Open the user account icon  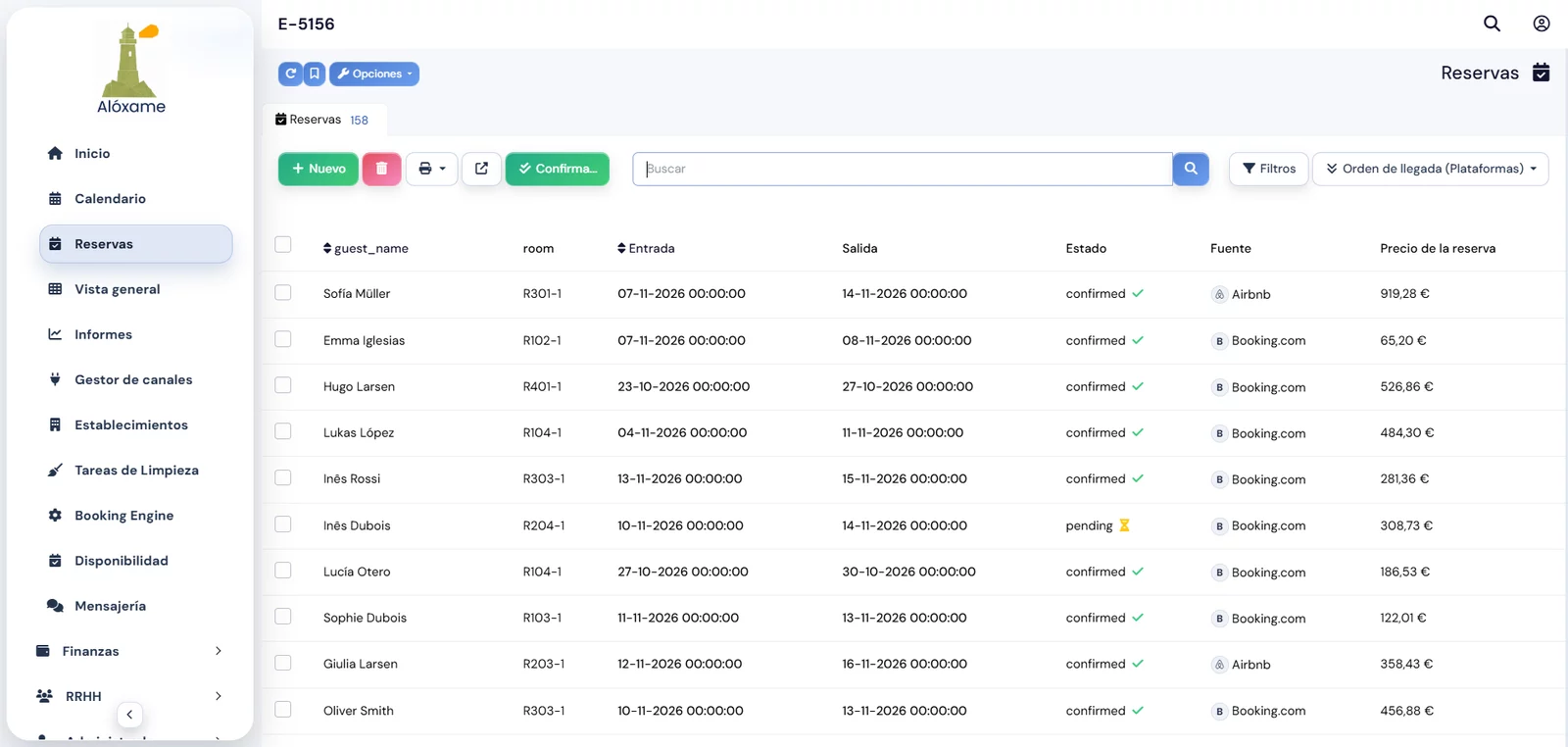click(x=1542, y=24)
